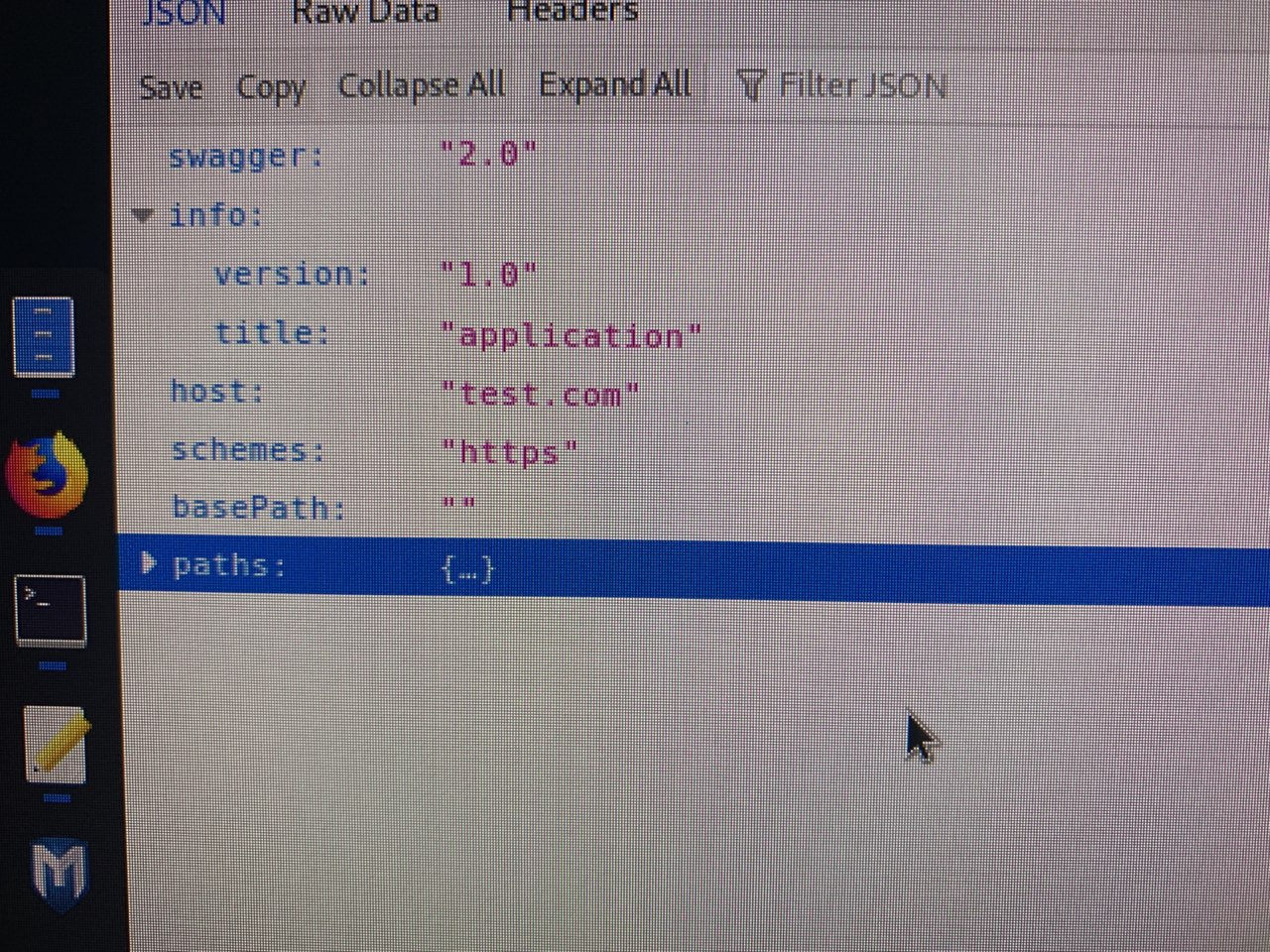Select the basePath key
1270x952 pixels.
(x=259, y=508)
